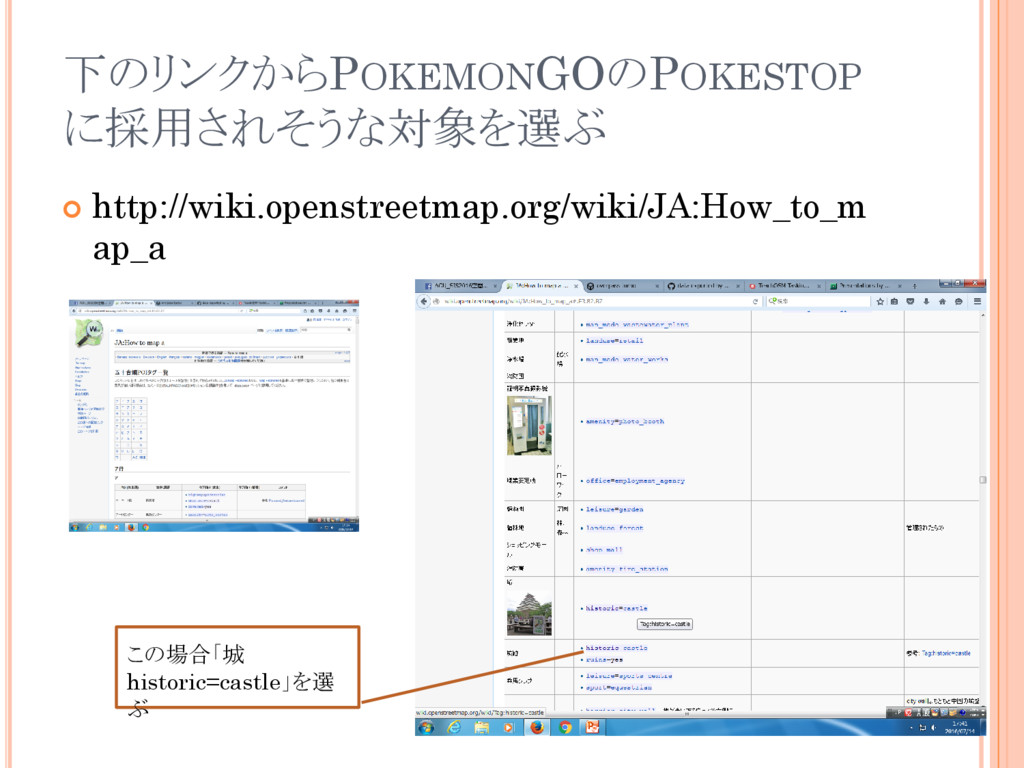
Task: Click the volume icon in system tray
Action: [x=934, y=728]
